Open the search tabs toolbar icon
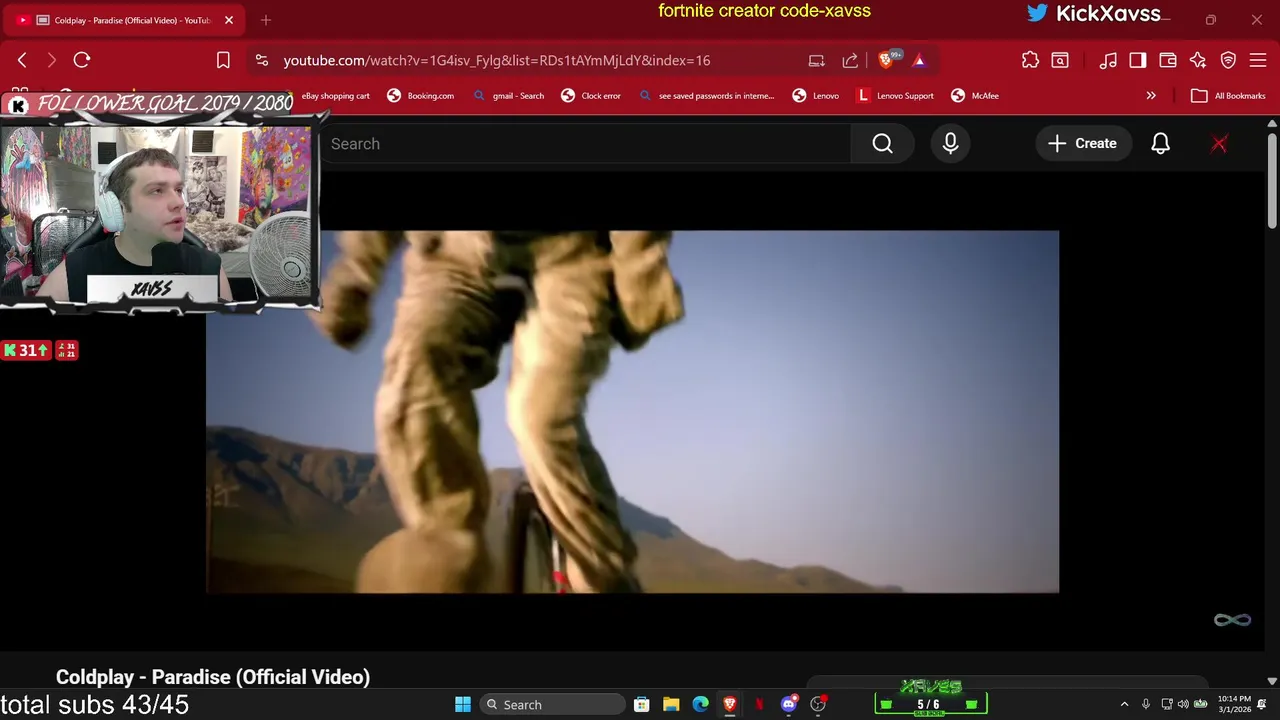The height and width of the screenshot is (720, 1280). click(1060, 61)
